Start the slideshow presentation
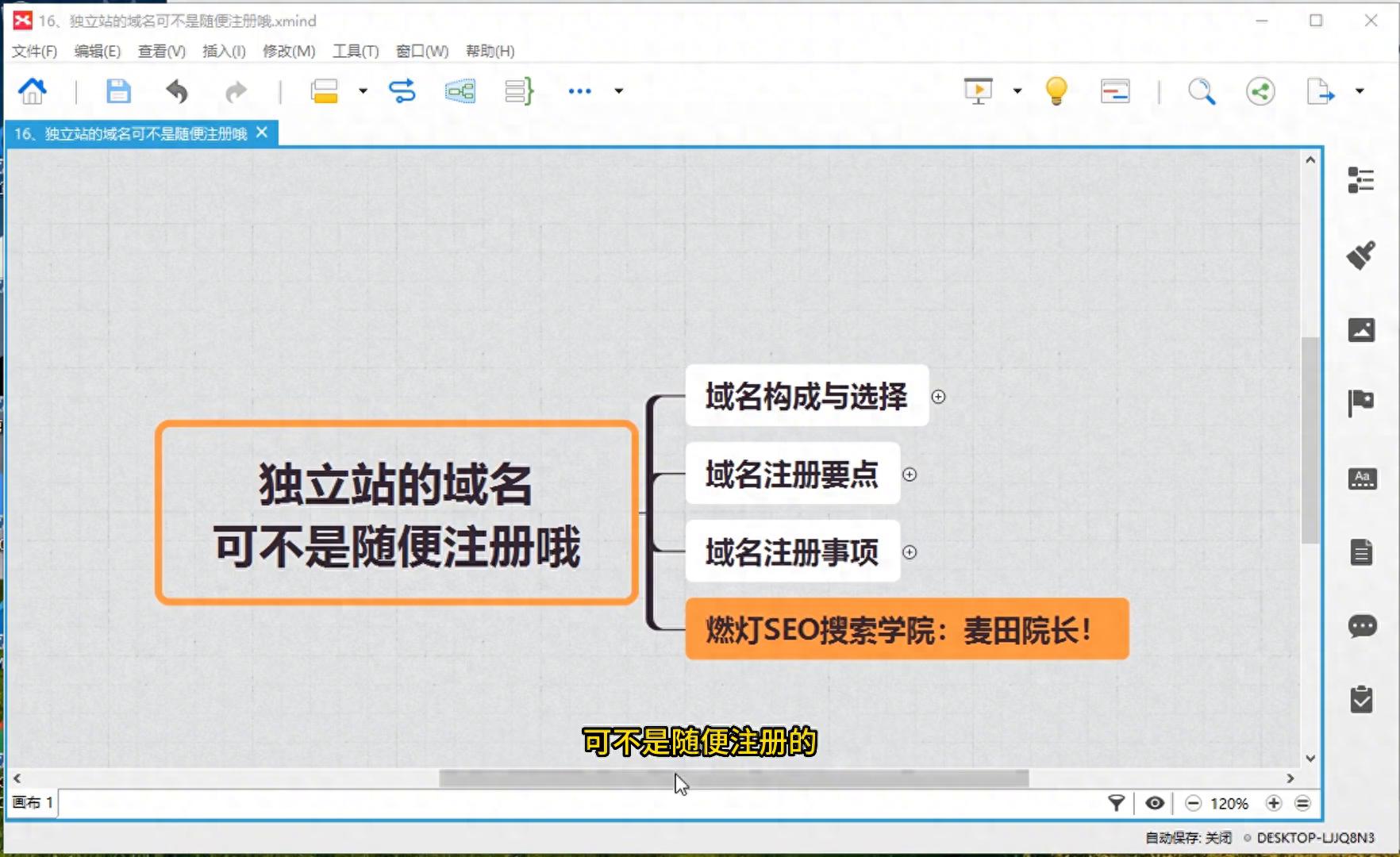The image size is (1400, 857). (x=978, y=91)
